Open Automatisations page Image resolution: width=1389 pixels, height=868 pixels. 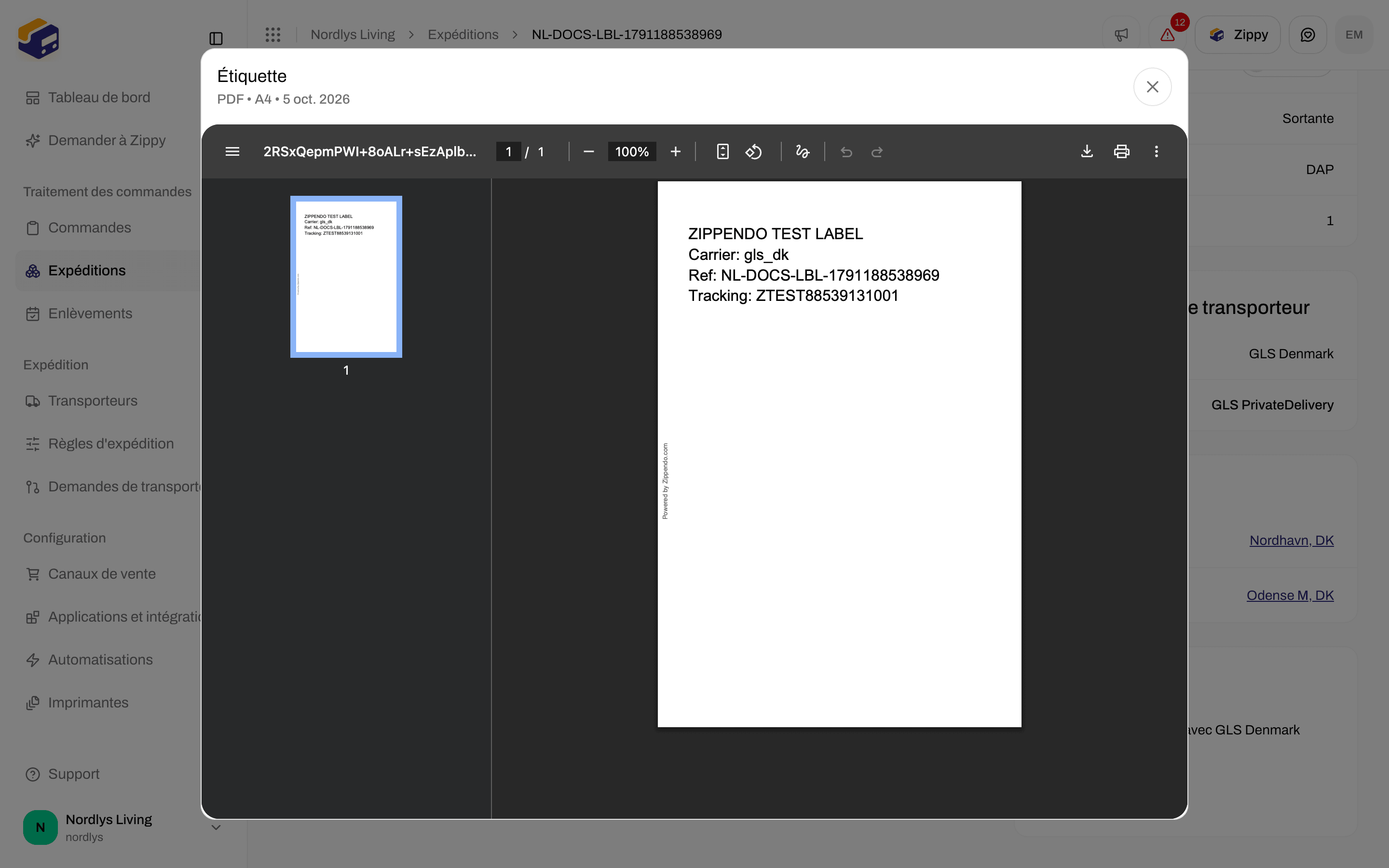(100, 660)
